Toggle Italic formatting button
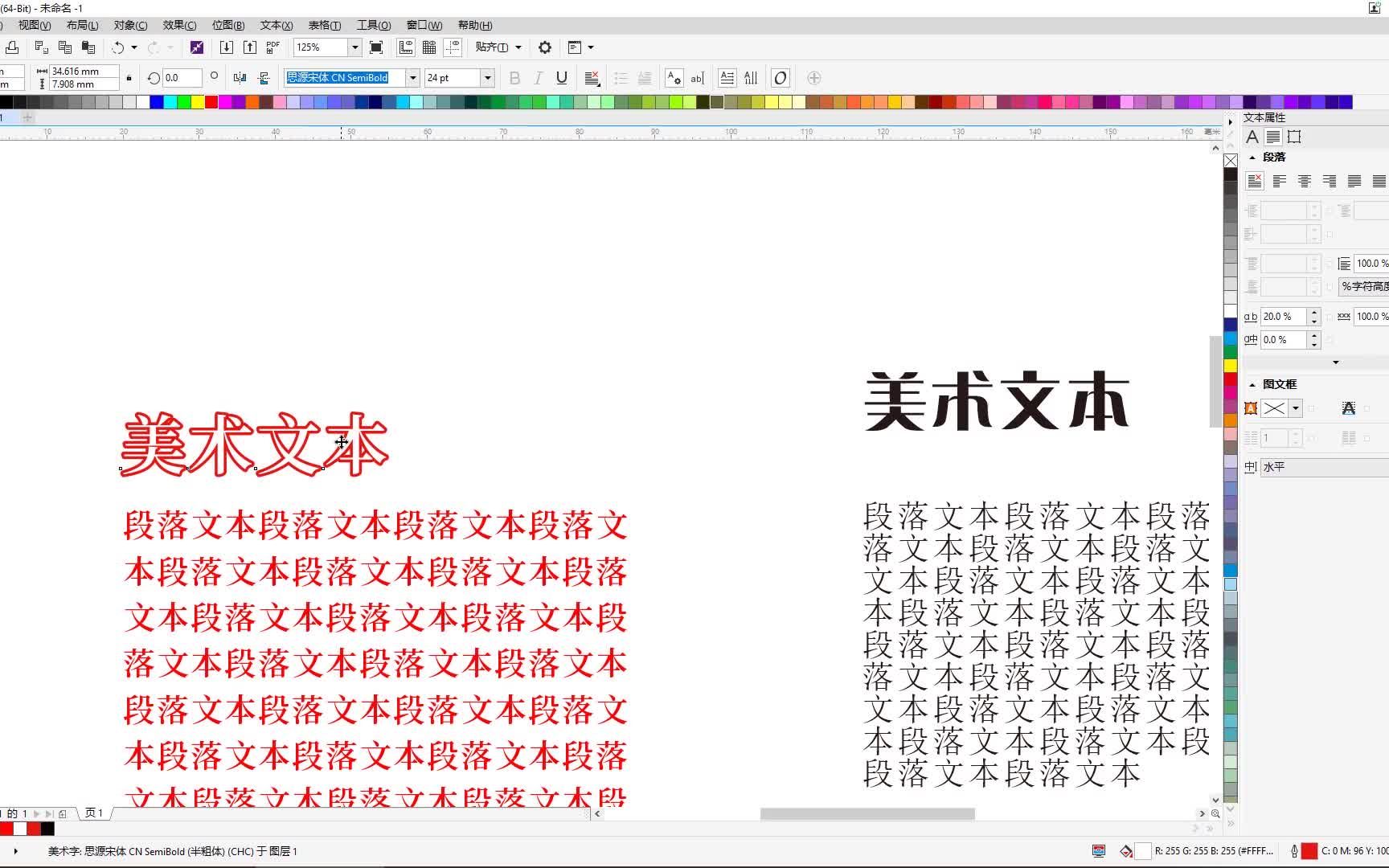This screenshot has height=868, width=1389. [539, 78]
